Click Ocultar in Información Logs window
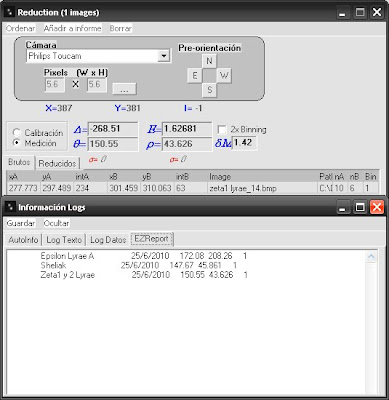 [x=56, y=223]
